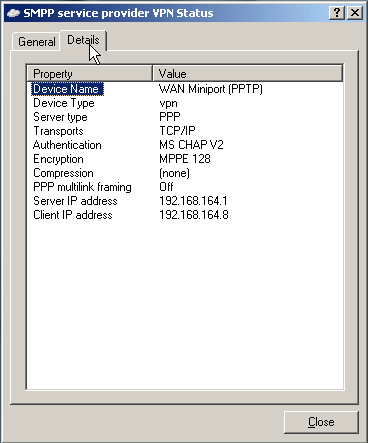Viewport: 368px width, 443px height.
Task: Click the MPPE 128 encryption value
Action: [x=185, y=159]
